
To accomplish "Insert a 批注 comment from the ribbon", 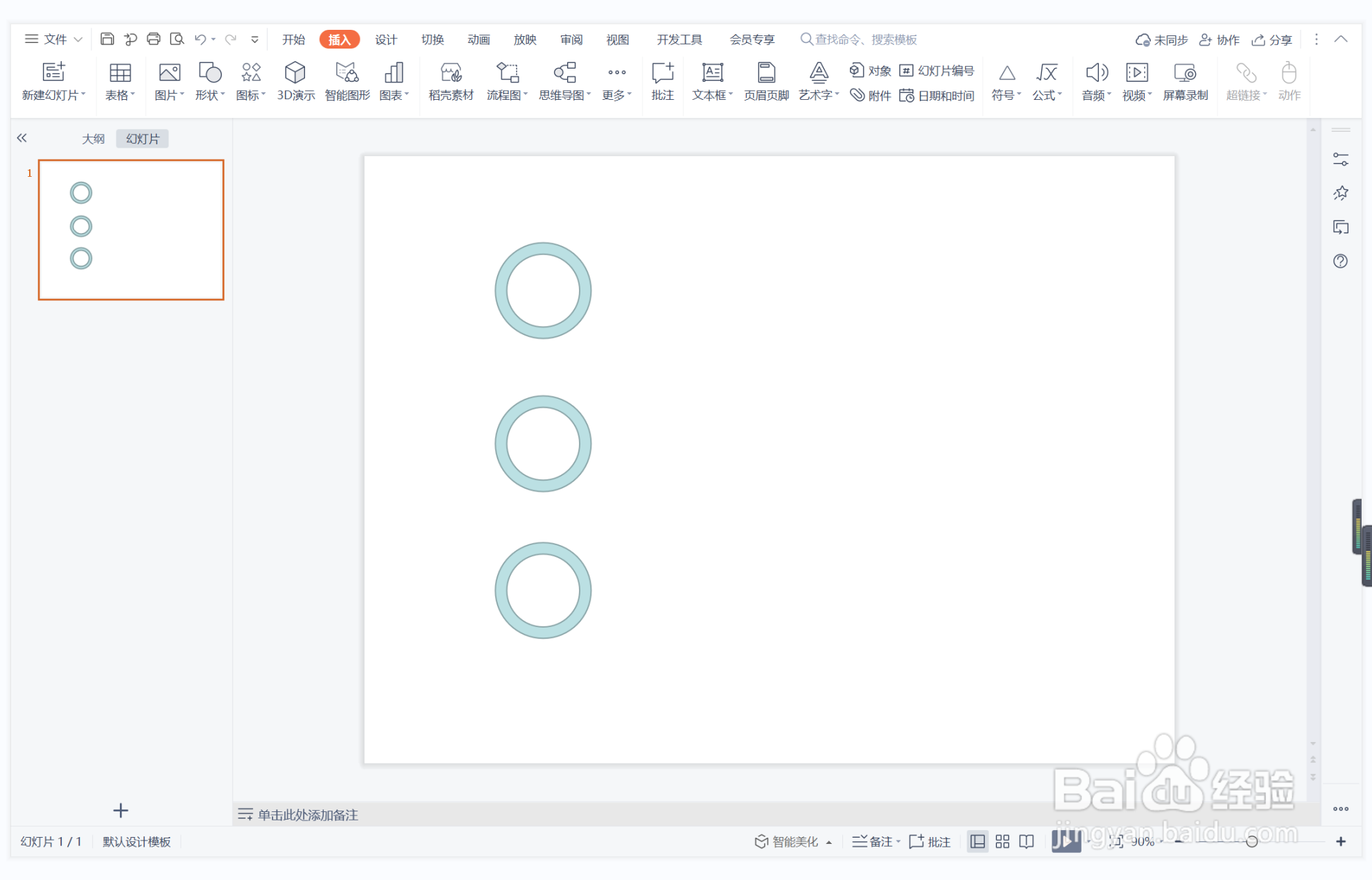I will click(662, 81).
